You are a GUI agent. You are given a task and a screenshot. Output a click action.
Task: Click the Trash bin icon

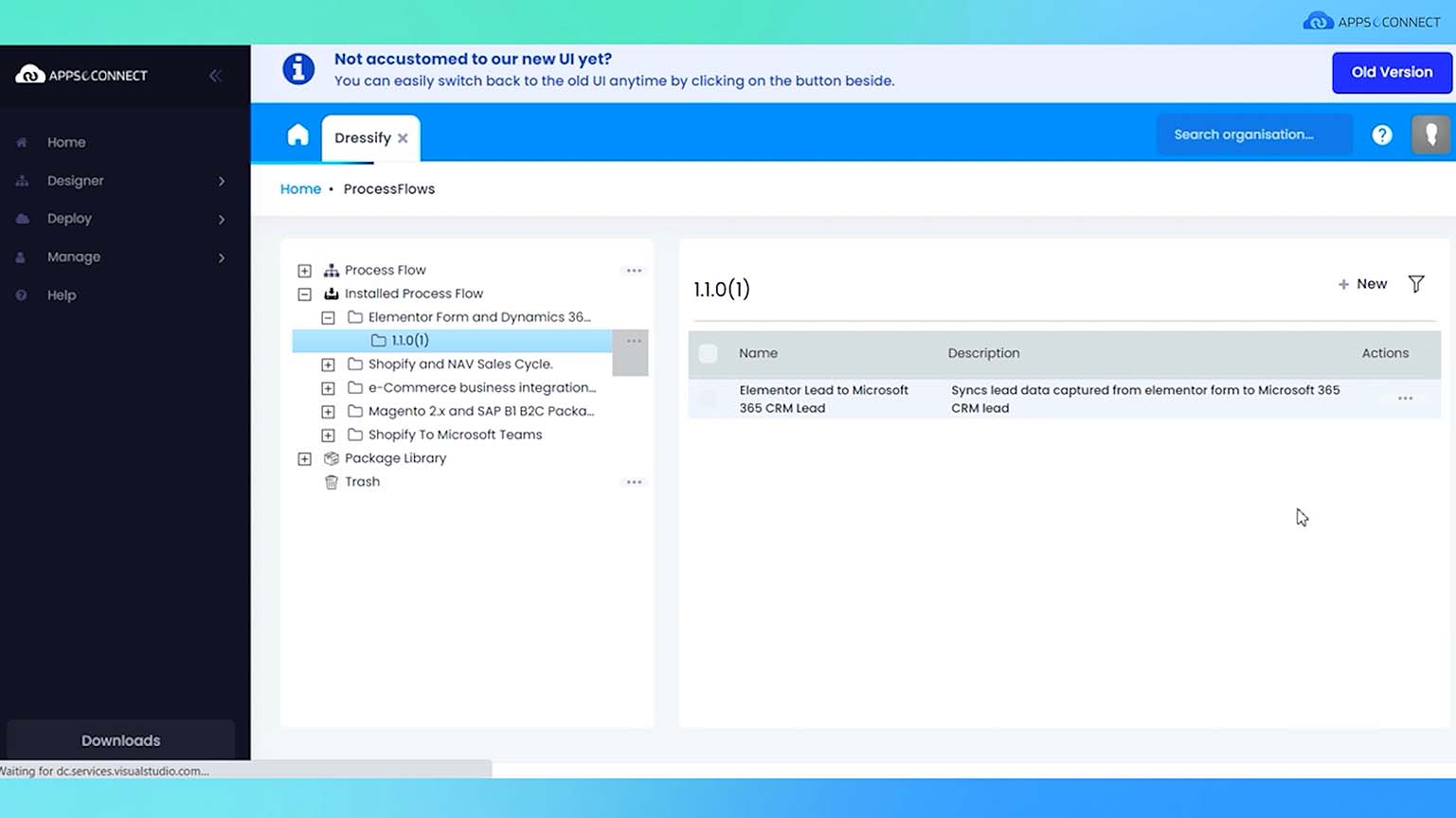click(332, 482)
